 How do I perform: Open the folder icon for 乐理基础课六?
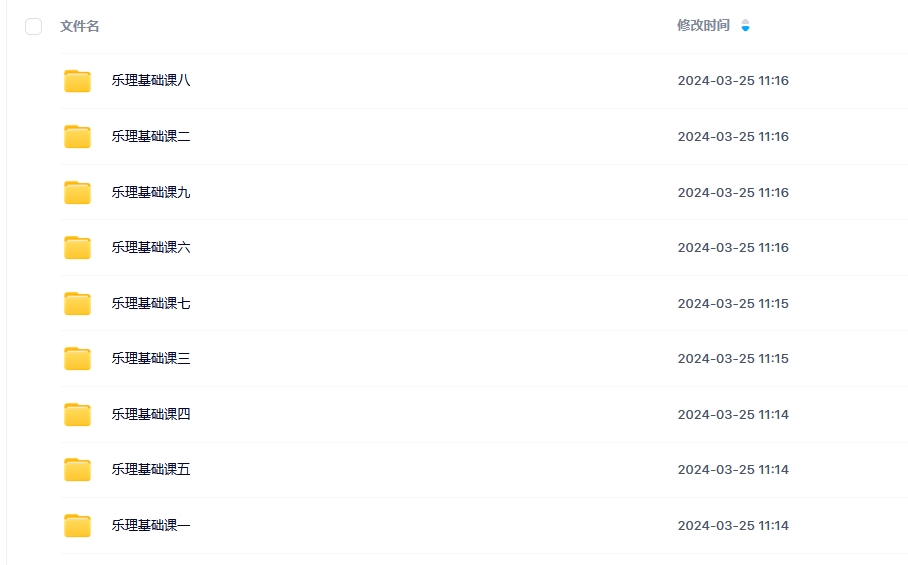(x=77, y=247)
